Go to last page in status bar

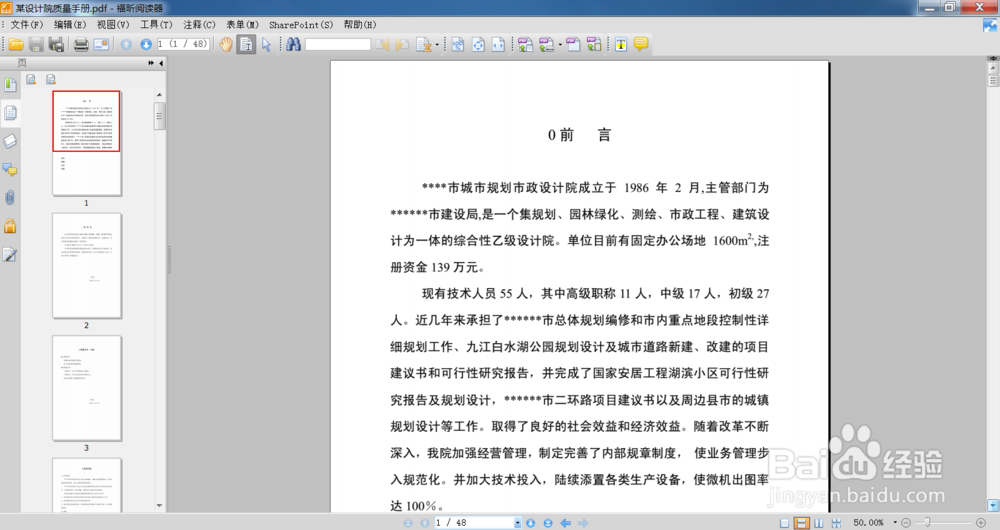548,523
